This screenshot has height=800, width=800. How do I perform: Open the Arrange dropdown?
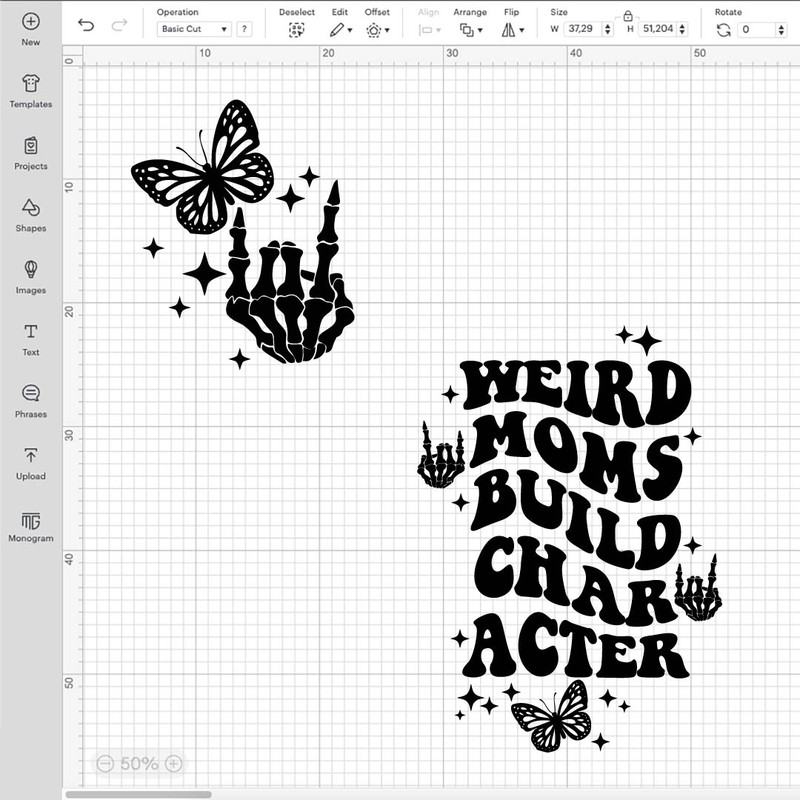tap(468, 28)
